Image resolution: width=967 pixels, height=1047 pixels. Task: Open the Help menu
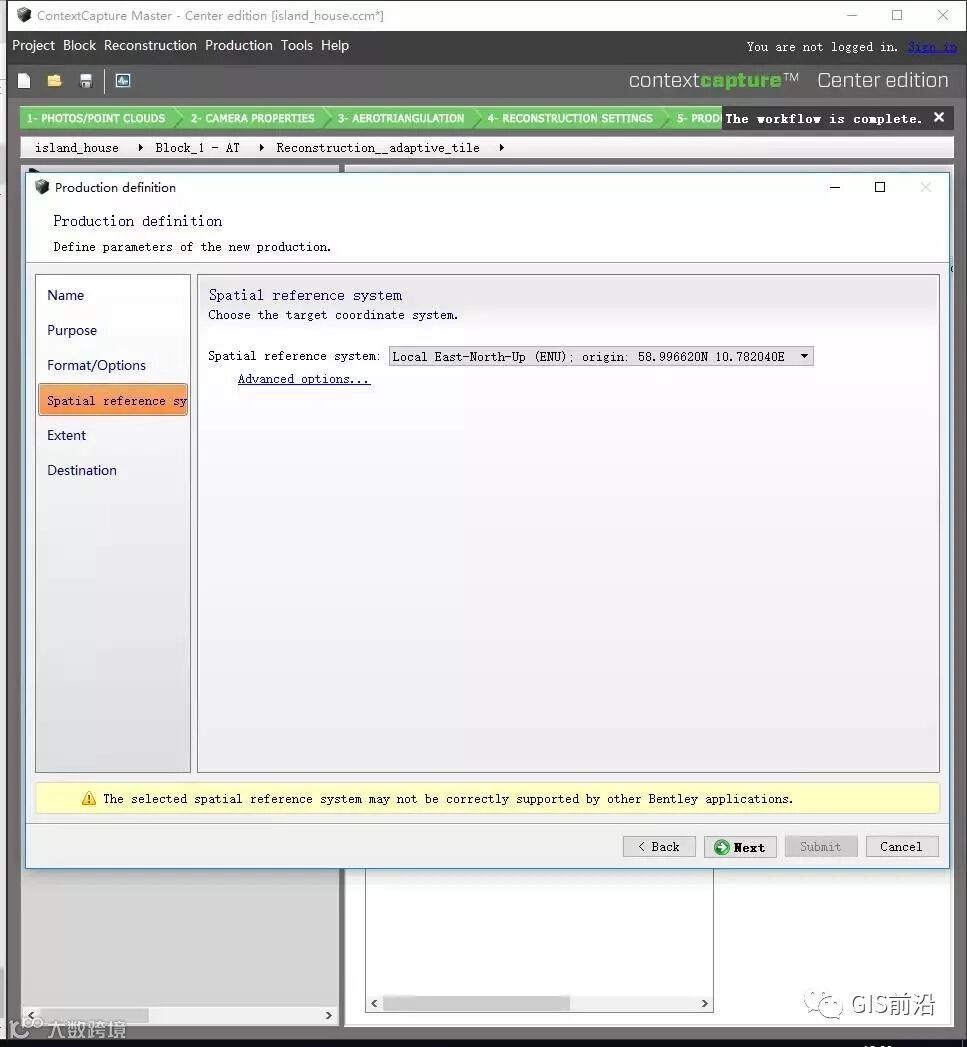(x=335, y=45)
